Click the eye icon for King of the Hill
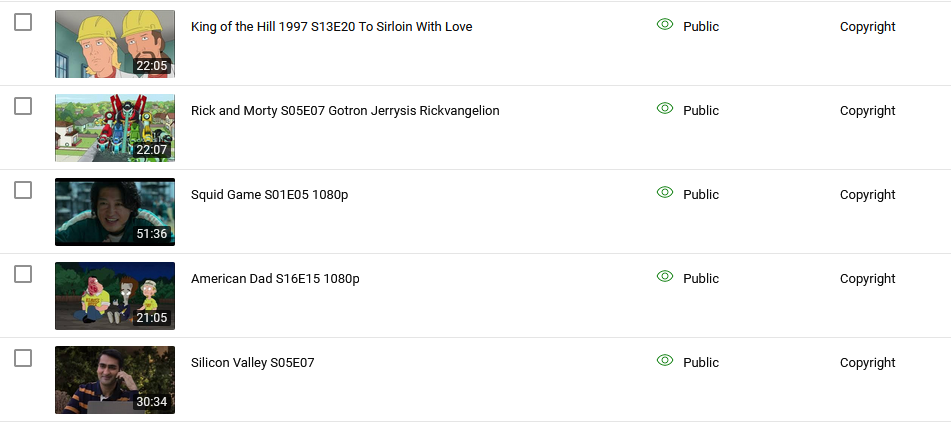 (x=665, y=24)
